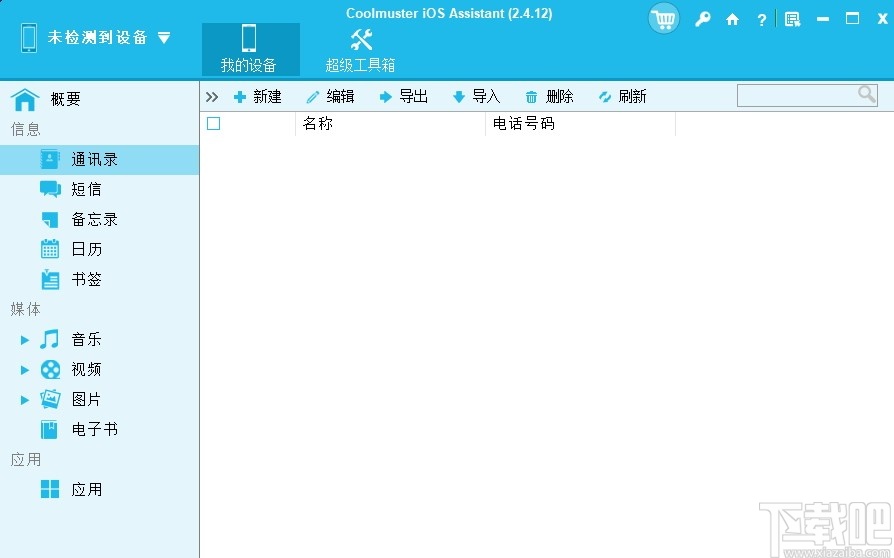Open the shopping cart purchase icon

click(664, 19)
